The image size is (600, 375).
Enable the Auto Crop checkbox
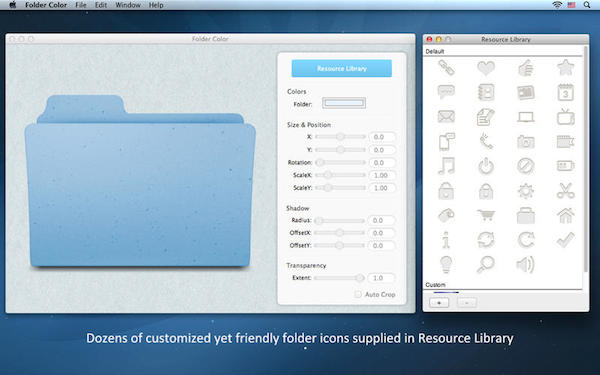[x=358, y=294]
